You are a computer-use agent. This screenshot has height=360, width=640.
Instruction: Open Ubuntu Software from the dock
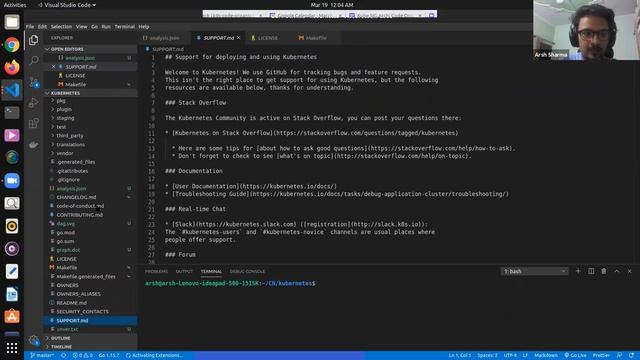12,316
